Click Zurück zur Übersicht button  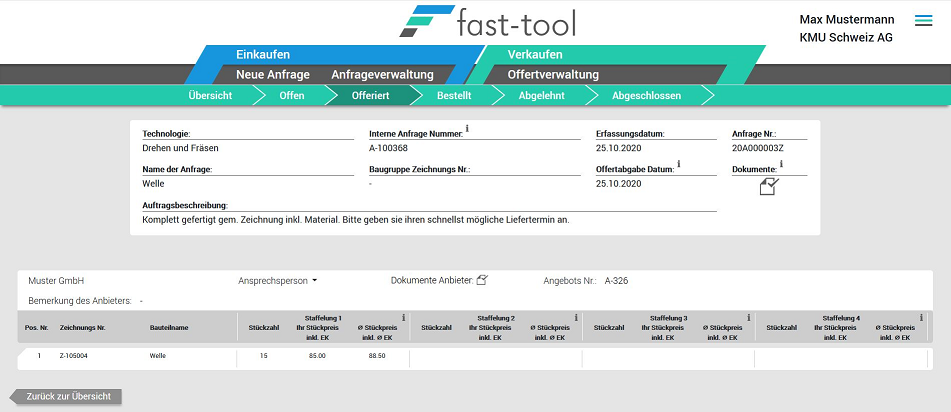[68, 397]
